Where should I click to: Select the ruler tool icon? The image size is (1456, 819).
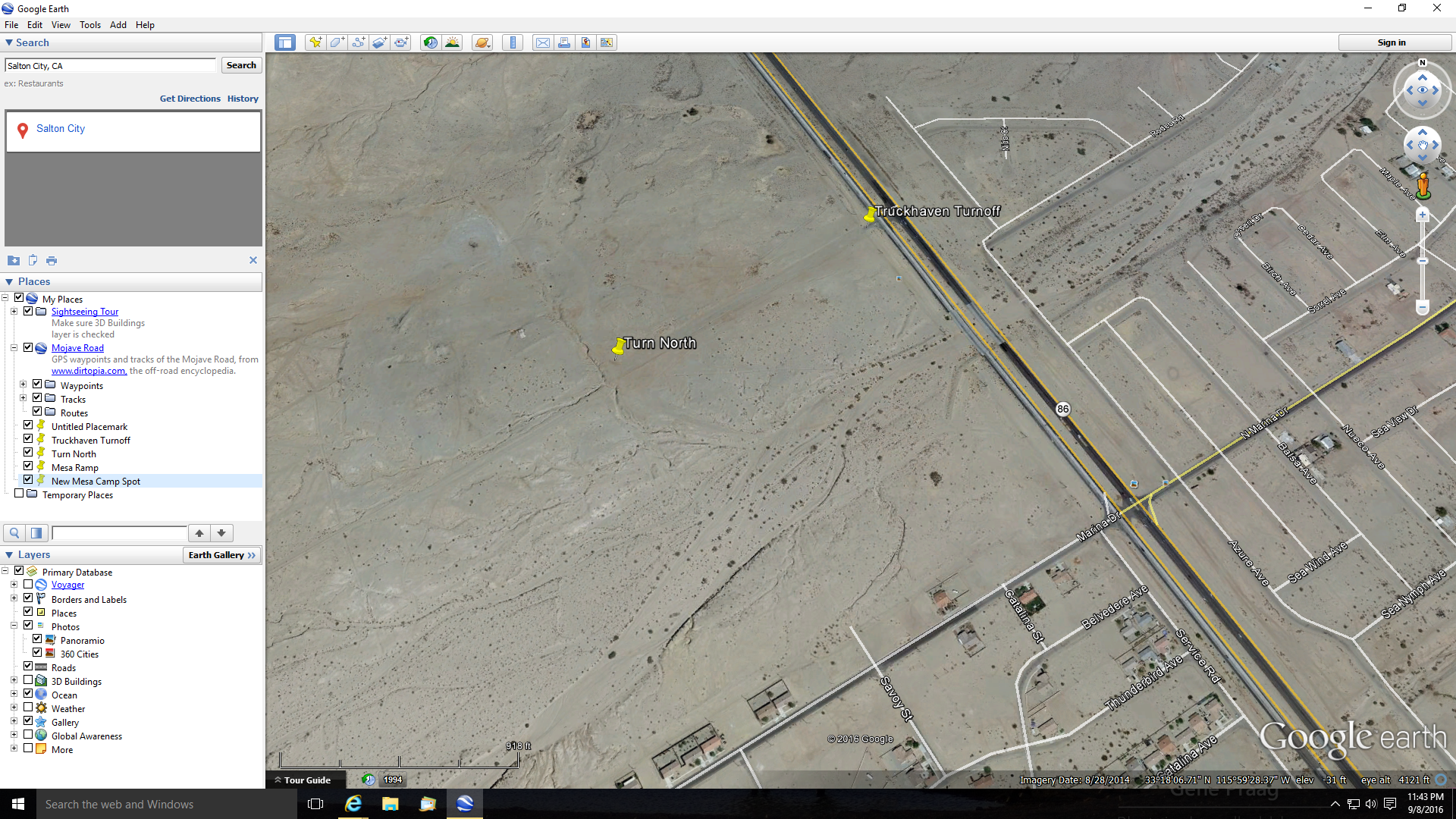pyautogui.click(x=513, y=42)
